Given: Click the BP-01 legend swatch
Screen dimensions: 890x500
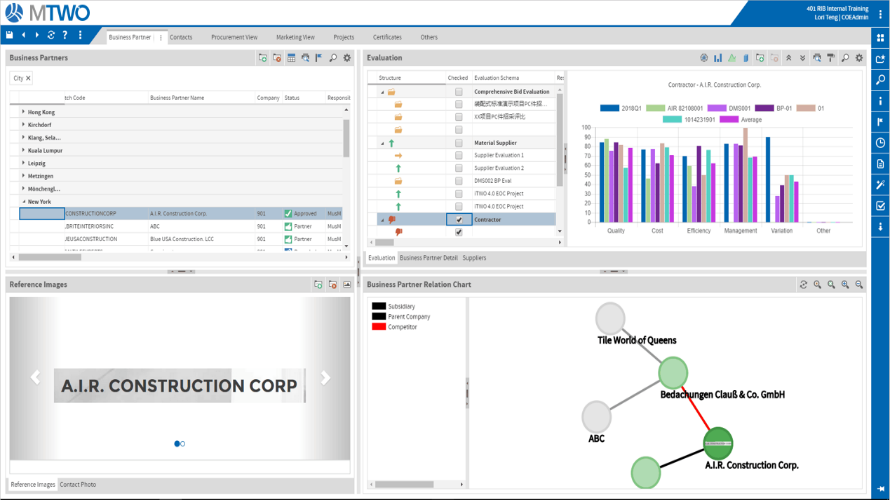Looking at the screenshot, I should click(x=764, y=108).
